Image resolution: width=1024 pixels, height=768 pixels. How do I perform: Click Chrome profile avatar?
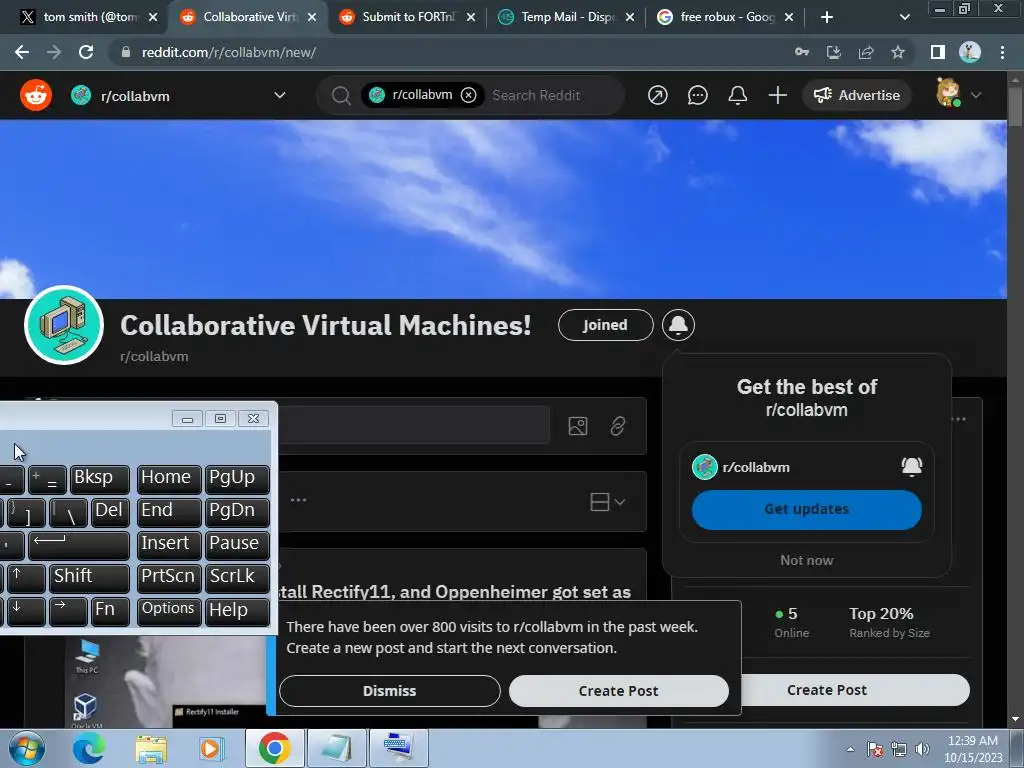pyautogui.click(x=969, y=52)
